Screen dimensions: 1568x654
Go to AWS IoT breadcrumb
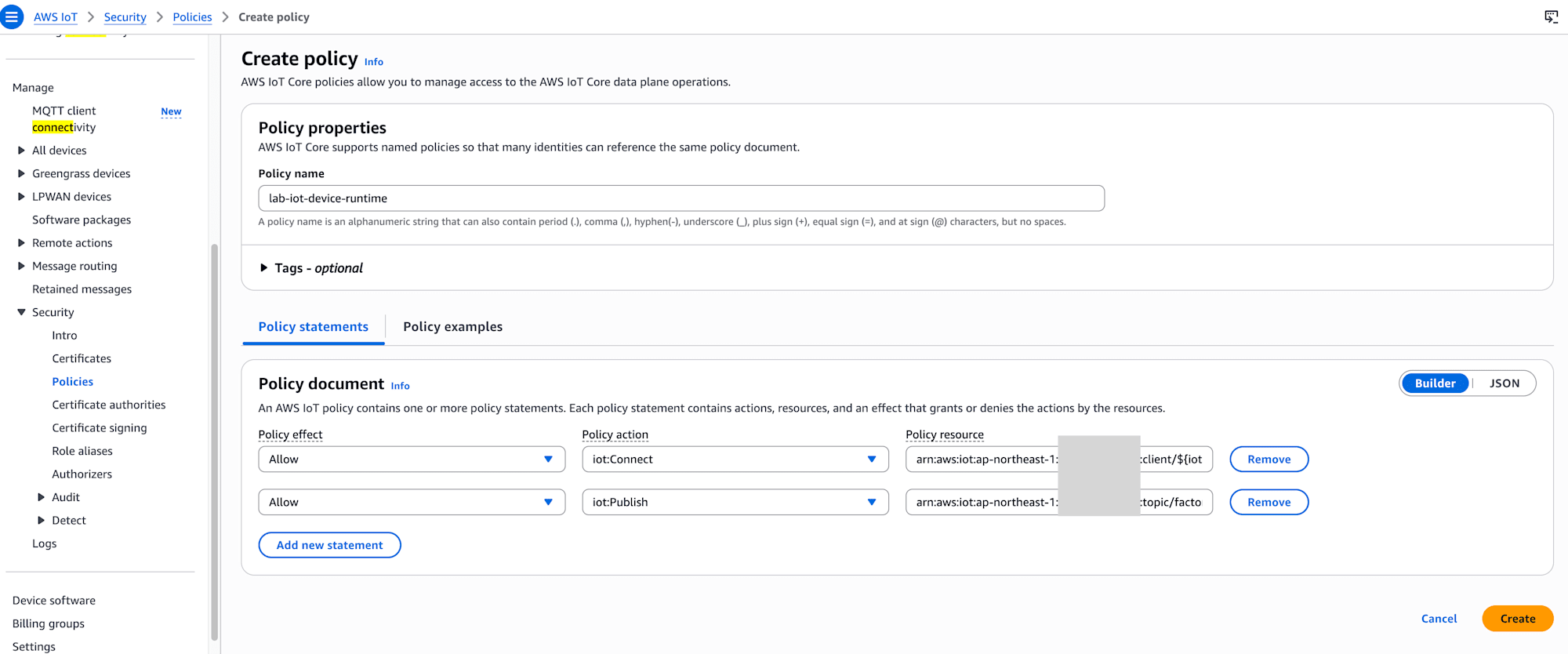point(56,16)
